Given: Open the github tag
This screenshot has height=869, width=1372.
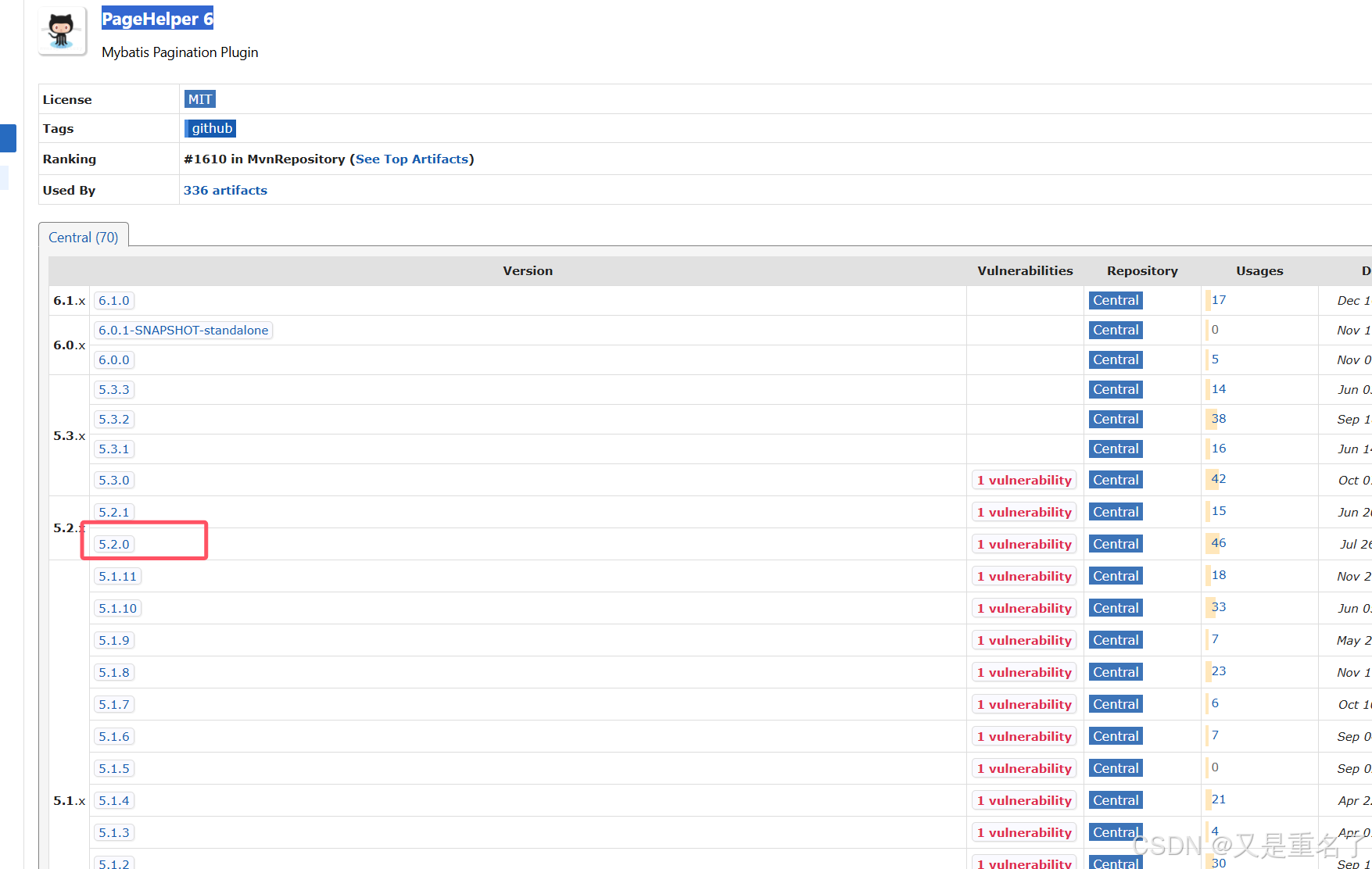Looking at the screenshot, I should 210,128.
